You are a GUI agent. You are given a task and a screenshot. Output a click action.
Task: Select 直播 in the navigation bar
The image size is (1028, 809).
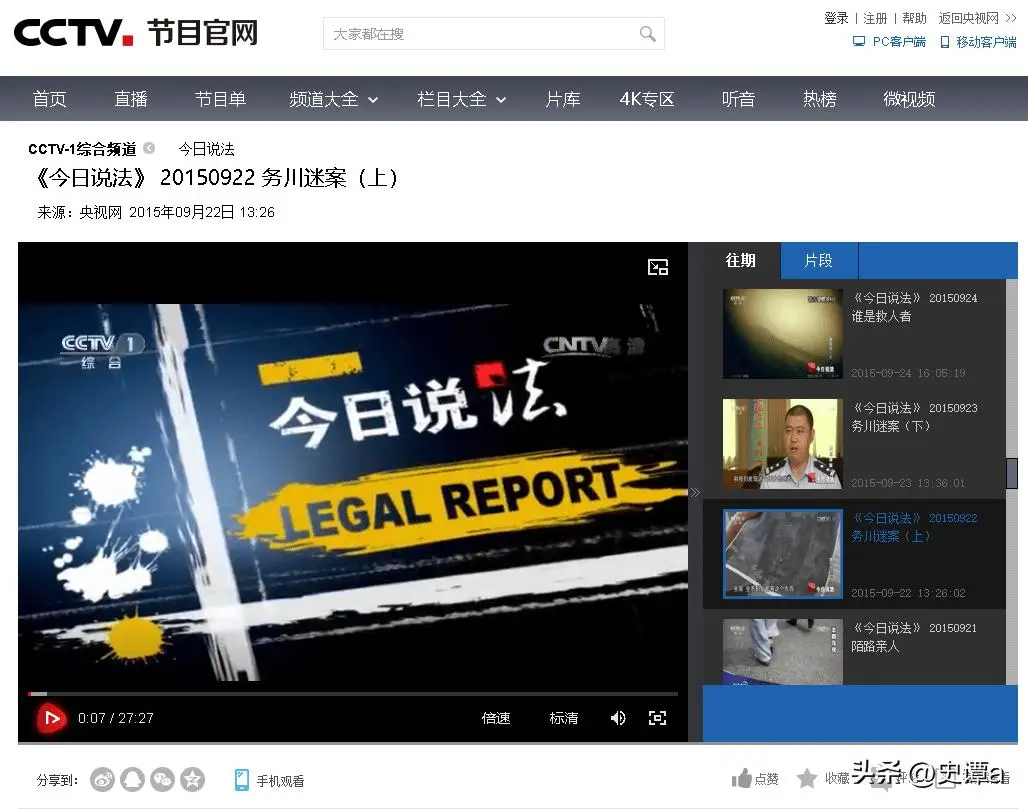pyautogui.click(x=130, y=99)
